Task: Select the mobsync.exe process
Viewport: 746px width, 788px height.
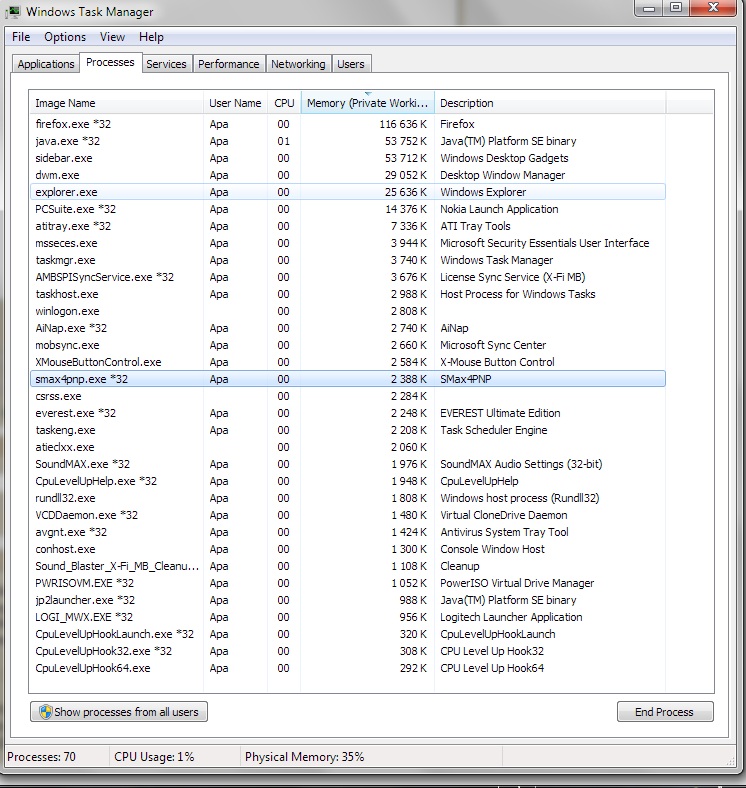Action: coord(348,345)
